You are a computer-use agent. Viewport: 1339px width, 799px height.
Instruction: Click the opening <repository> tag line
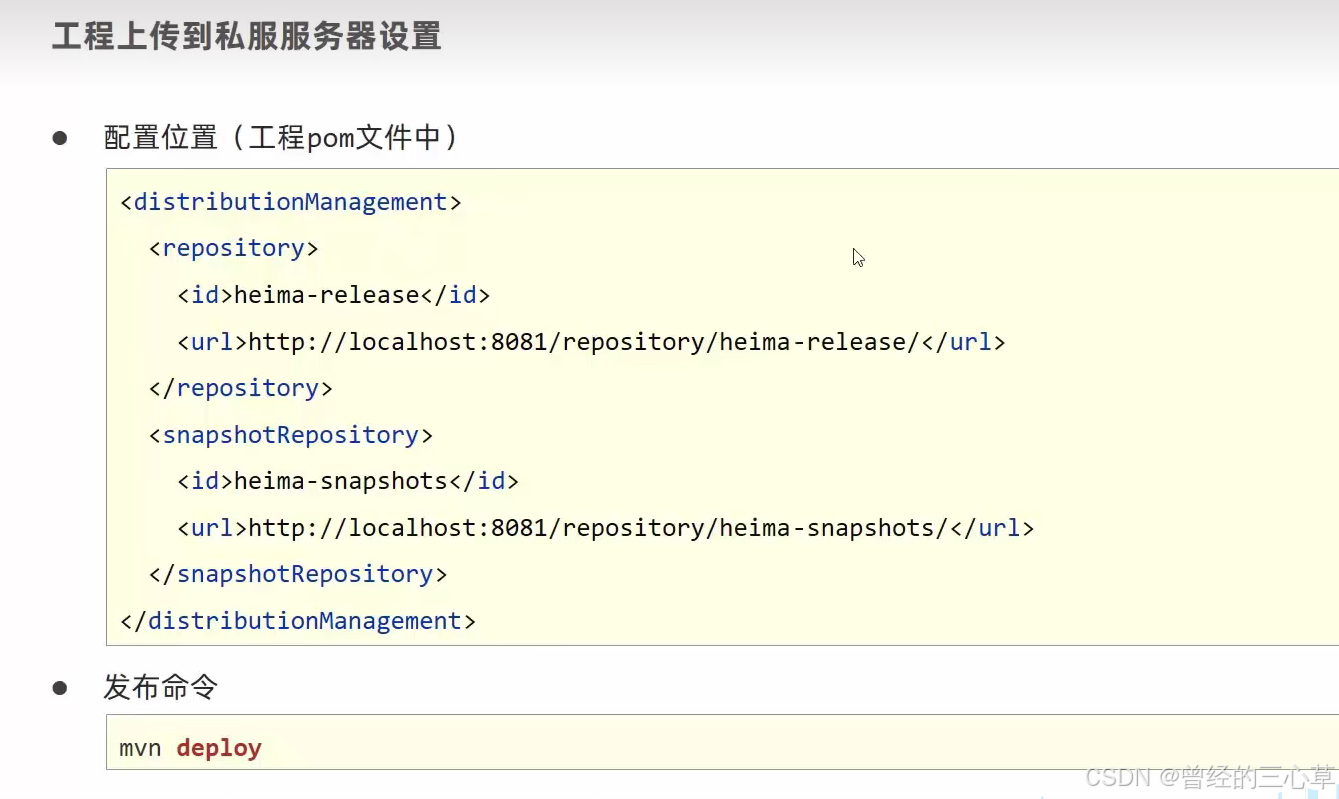click(234, 248)
